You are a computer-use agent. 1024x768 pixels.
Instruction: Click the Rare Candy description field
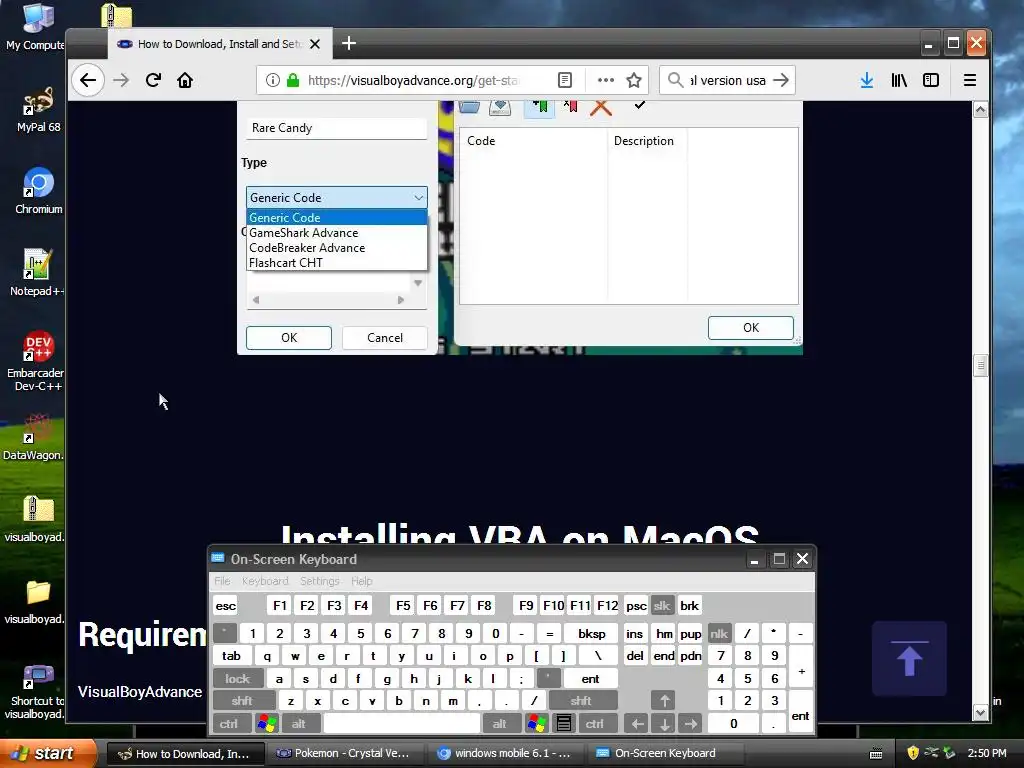337,128
